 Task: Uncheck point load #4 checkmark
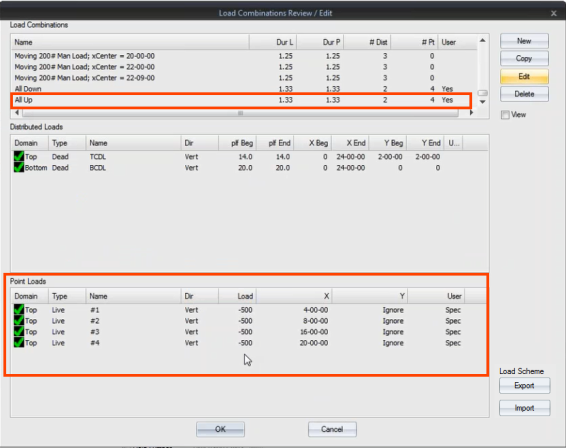tap(19, 342)
